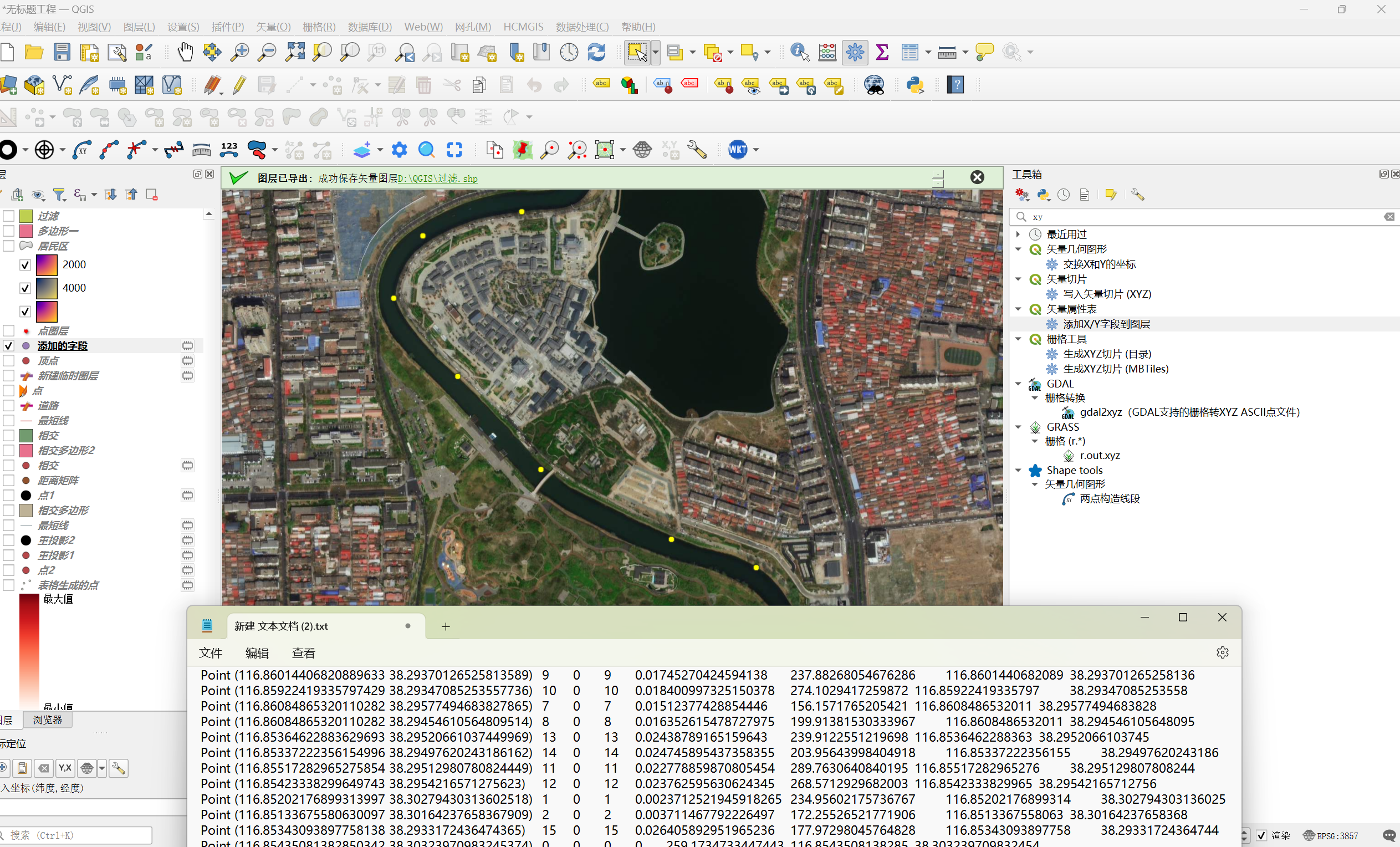1400x847 pixels.
Task: Click the WKT plugin icon
Action: pos(738,150)
